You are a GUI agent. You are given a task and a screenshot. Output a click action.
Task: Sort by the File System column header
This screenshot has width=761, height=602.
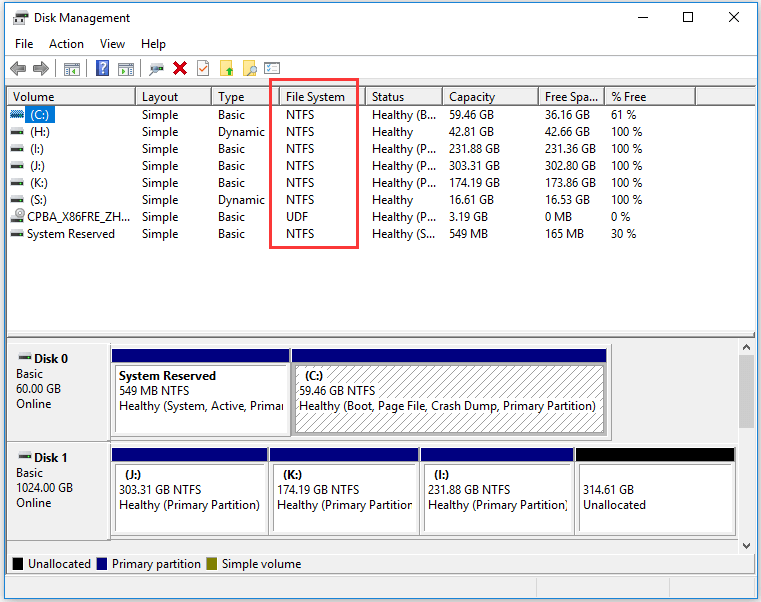pyautogui.click(x=322, y=97)
